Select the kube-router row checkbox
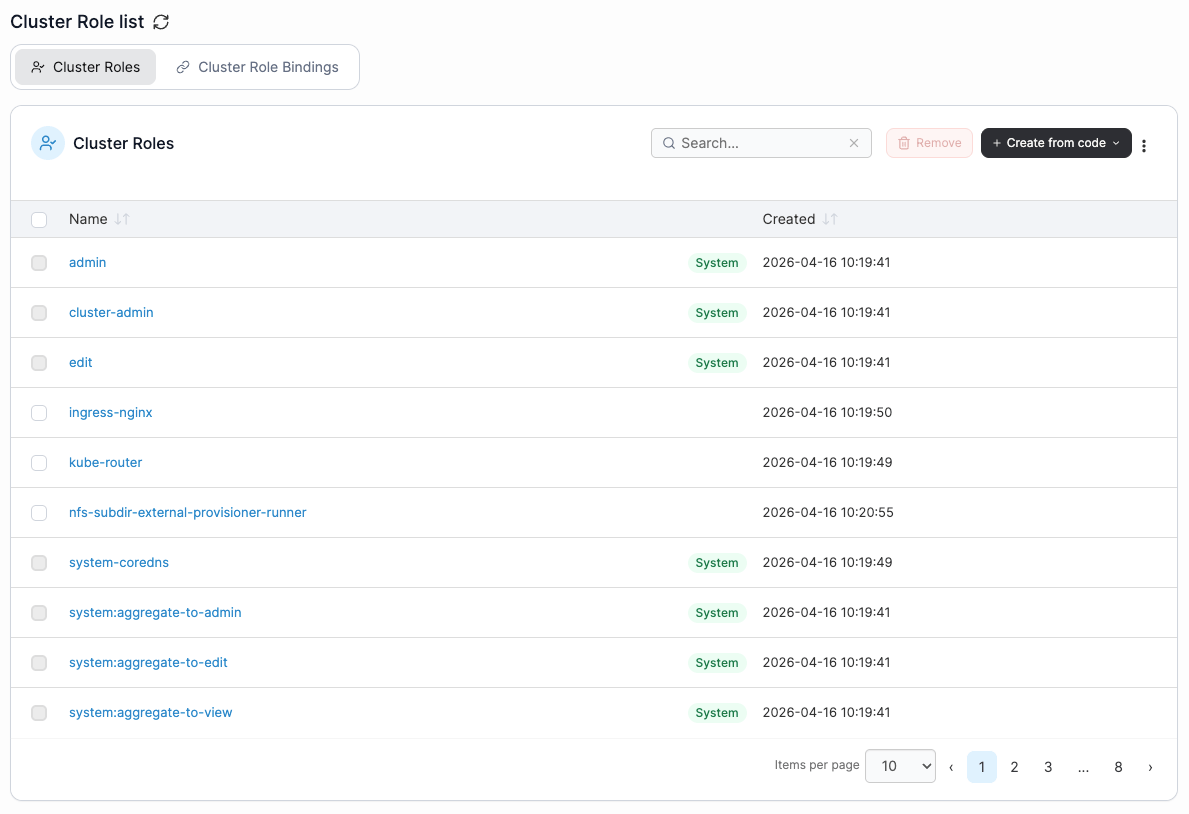Viewport: 1189px width, 814px height. tap(39, 463)
